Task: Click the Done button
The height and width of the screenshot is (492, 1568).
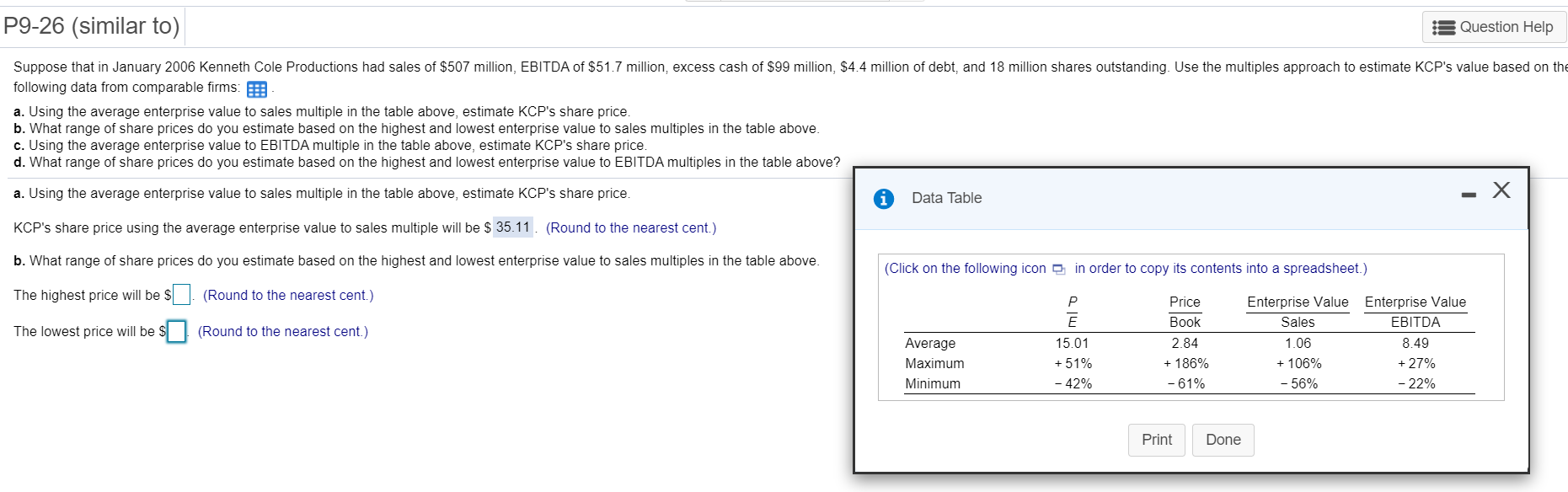Action: pos(1223,440)
